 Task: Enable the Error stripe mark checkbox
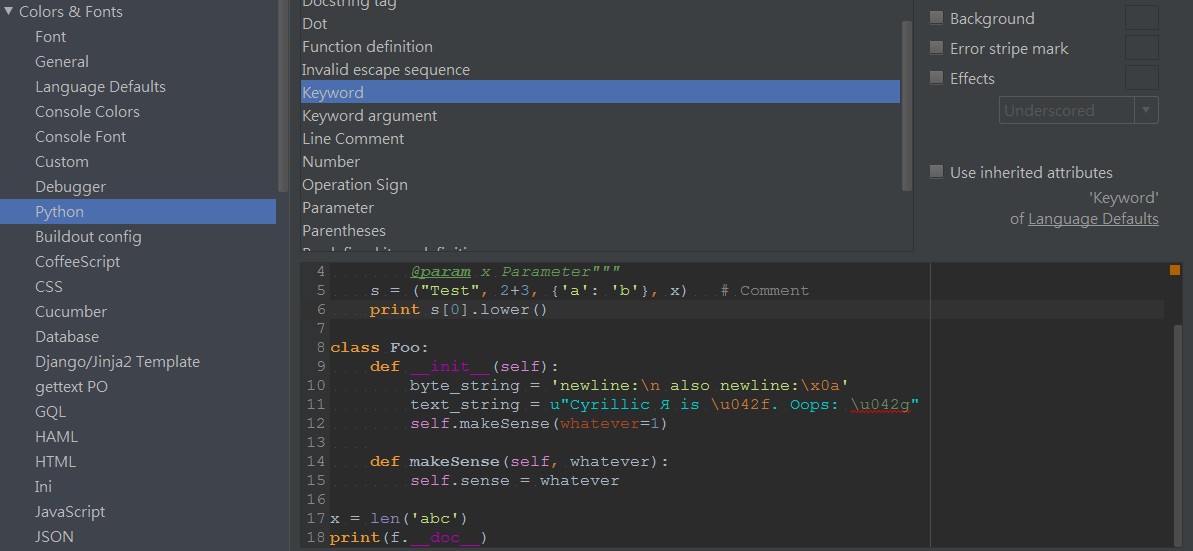(x=937, y=48)
